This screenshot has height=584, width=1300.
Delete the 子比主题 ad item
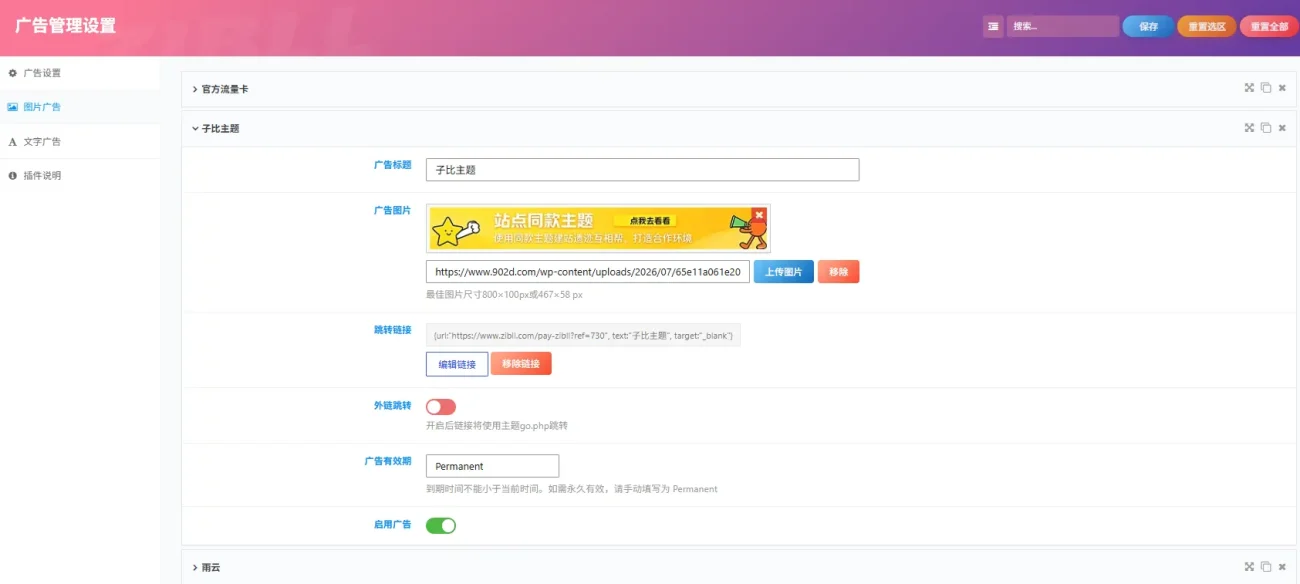click(x=1282, y=128)
